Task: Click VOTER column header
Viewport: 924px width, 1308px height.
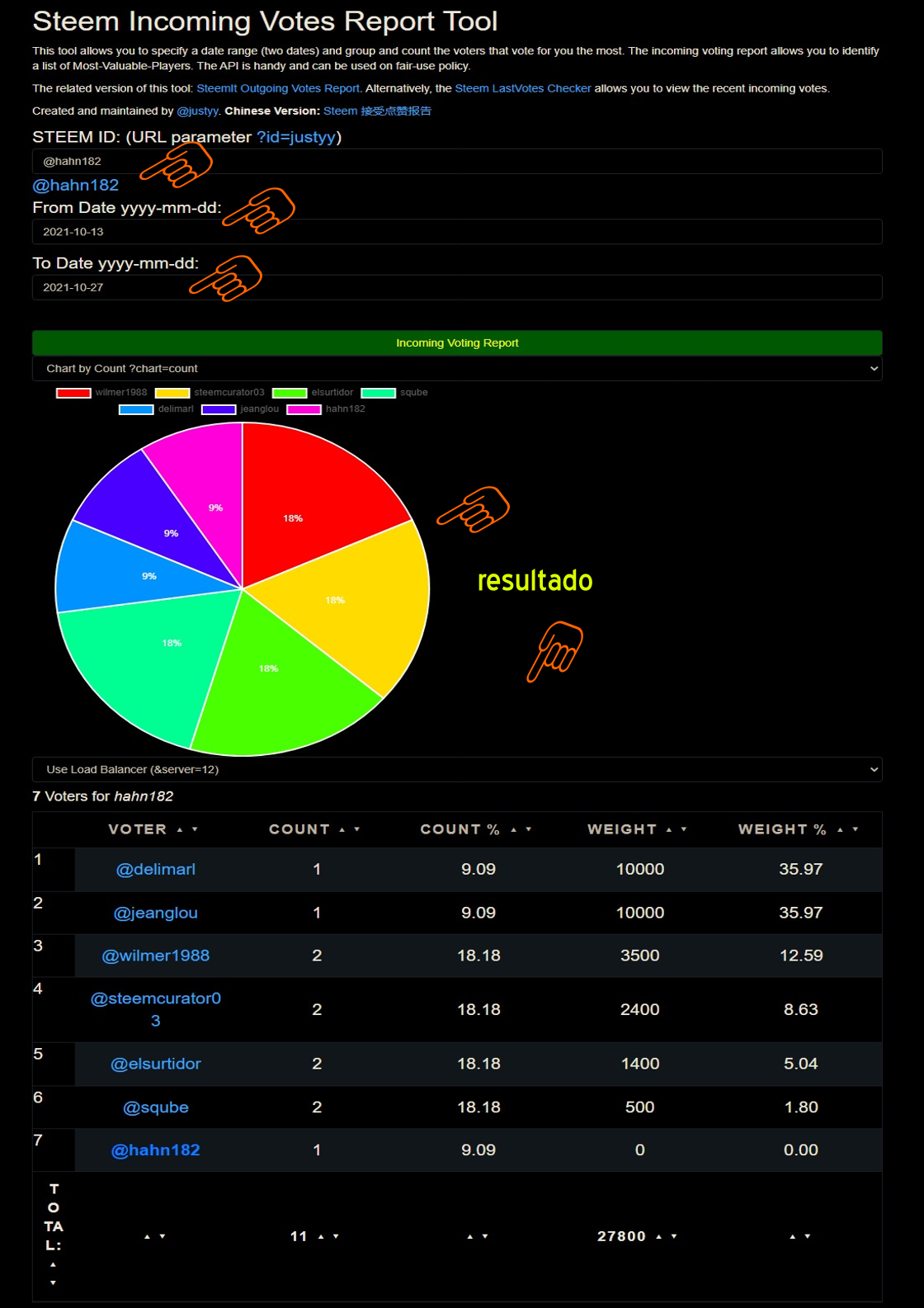Action: tap(137, 829)
